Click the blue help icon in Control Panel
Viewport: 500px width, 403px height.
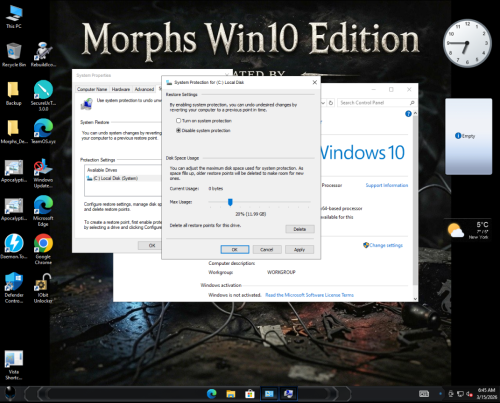[408, 114]
